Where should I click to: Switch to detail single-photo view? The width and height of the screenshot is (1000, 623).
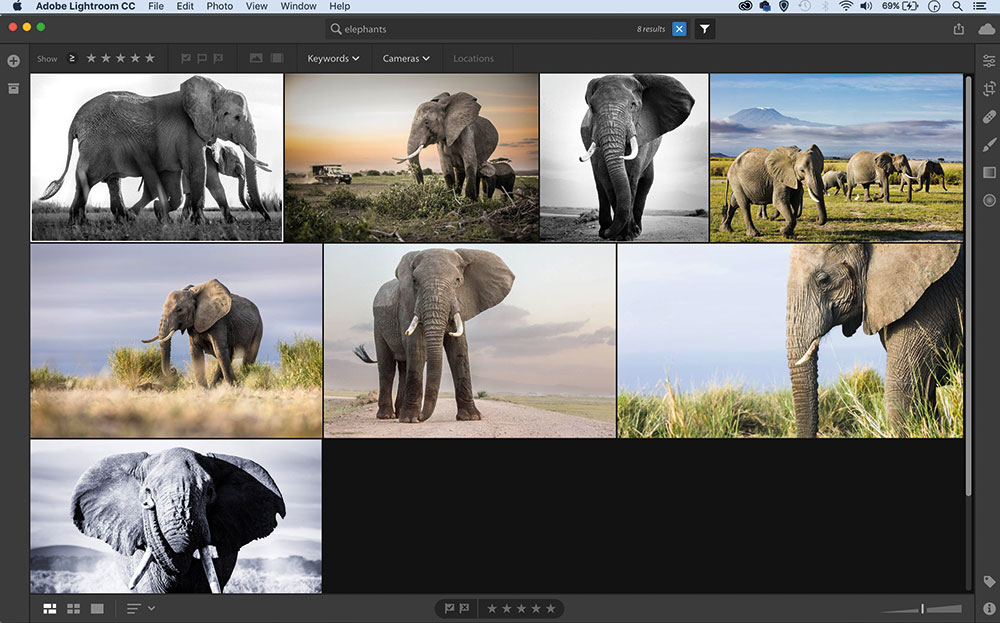(x=97, y=608)
